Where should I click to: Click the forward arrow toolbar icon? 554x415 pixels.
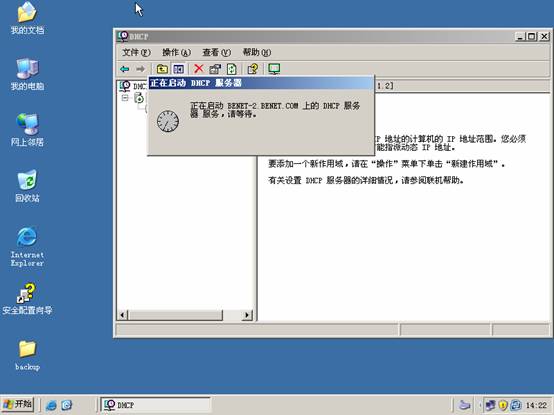click(141, 69)
